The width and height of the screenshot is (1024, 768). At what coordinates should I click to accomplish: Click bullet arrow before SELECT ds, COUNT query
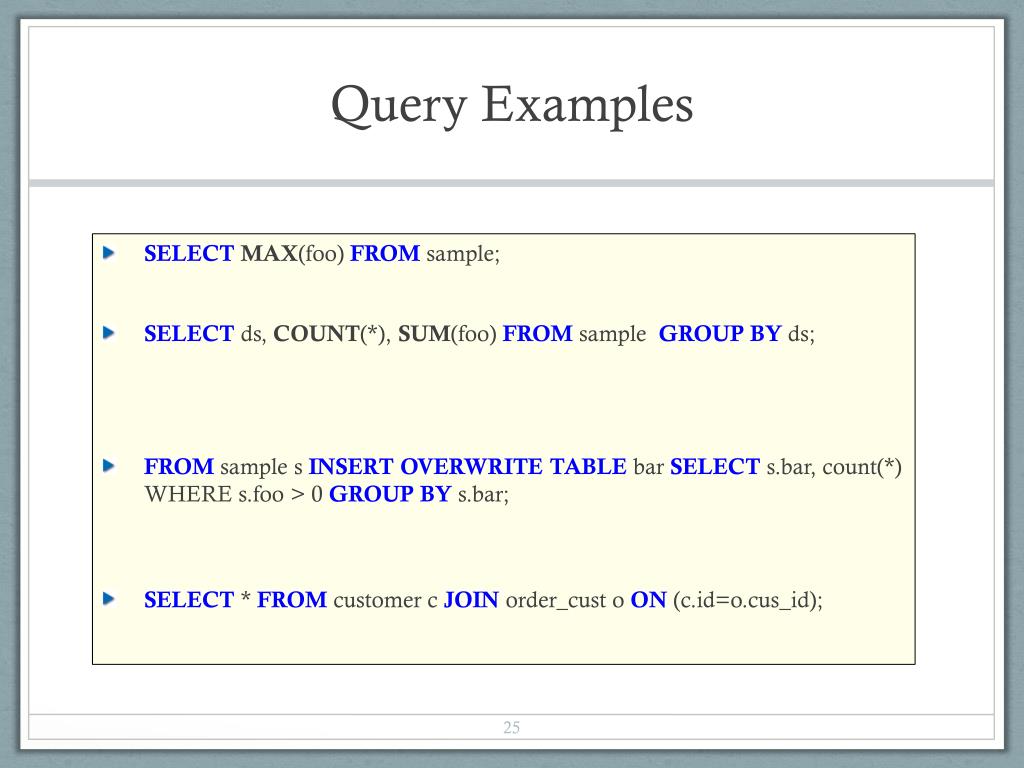tap(109, 333)
